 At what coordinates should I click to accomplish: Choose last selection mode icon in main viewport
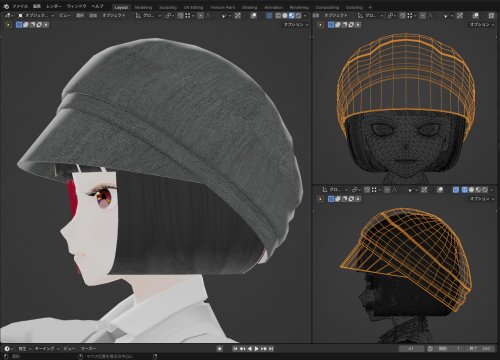[x=46, y=25]
